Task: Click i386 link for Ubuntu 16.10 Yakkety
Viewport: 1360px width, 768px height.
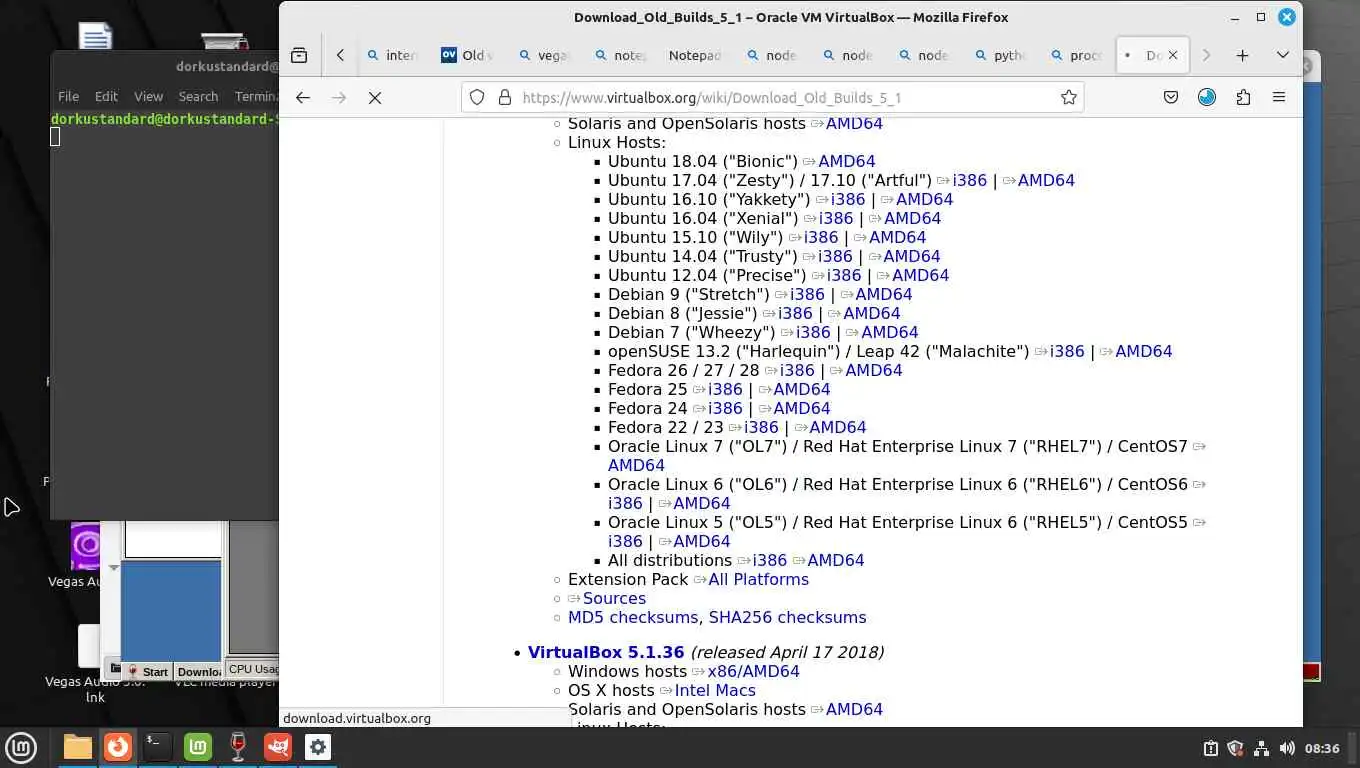Action: (848, 199)
